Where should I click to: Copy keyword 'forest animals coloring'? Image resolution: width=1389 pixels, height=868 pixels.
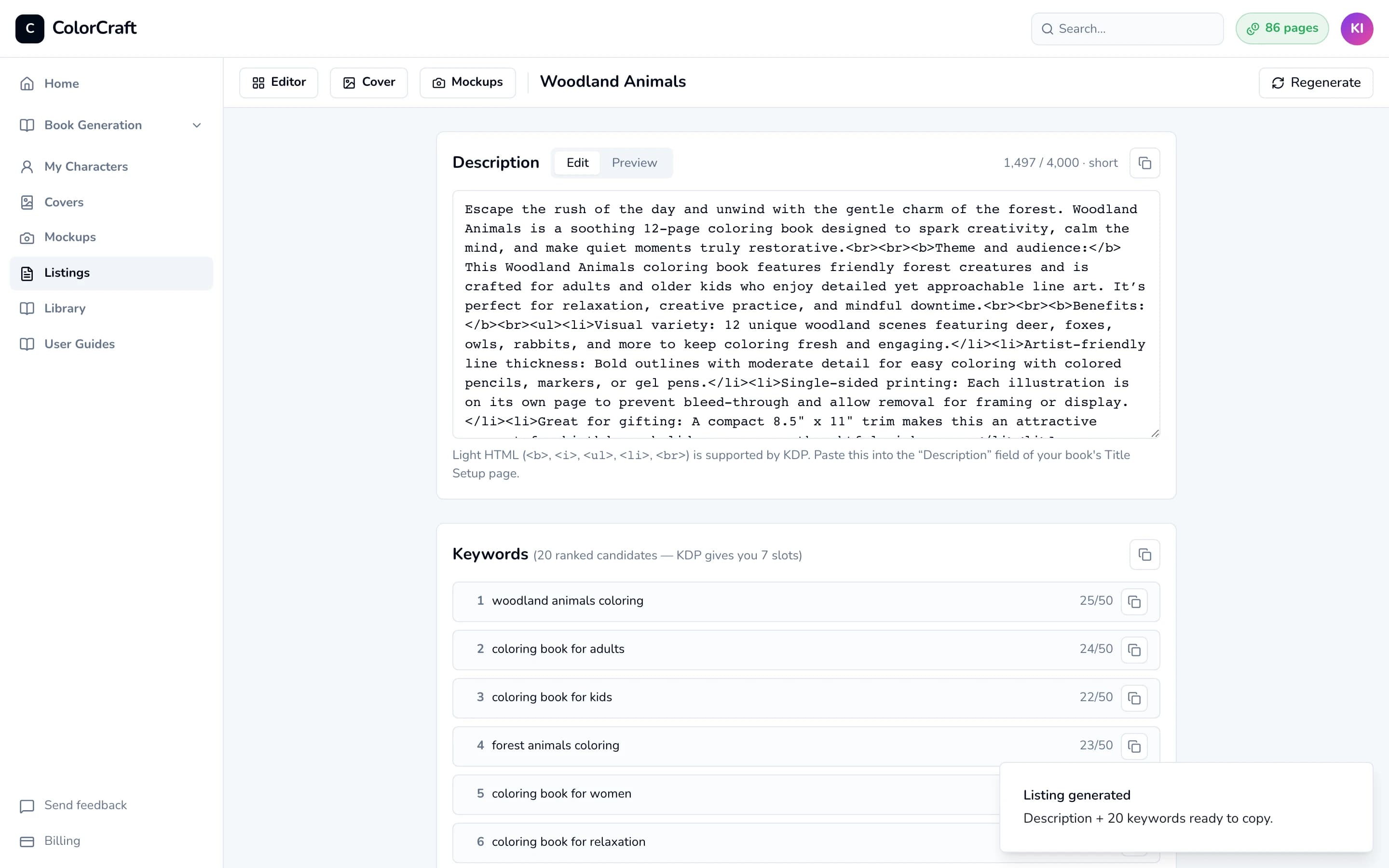(1134, 746)
